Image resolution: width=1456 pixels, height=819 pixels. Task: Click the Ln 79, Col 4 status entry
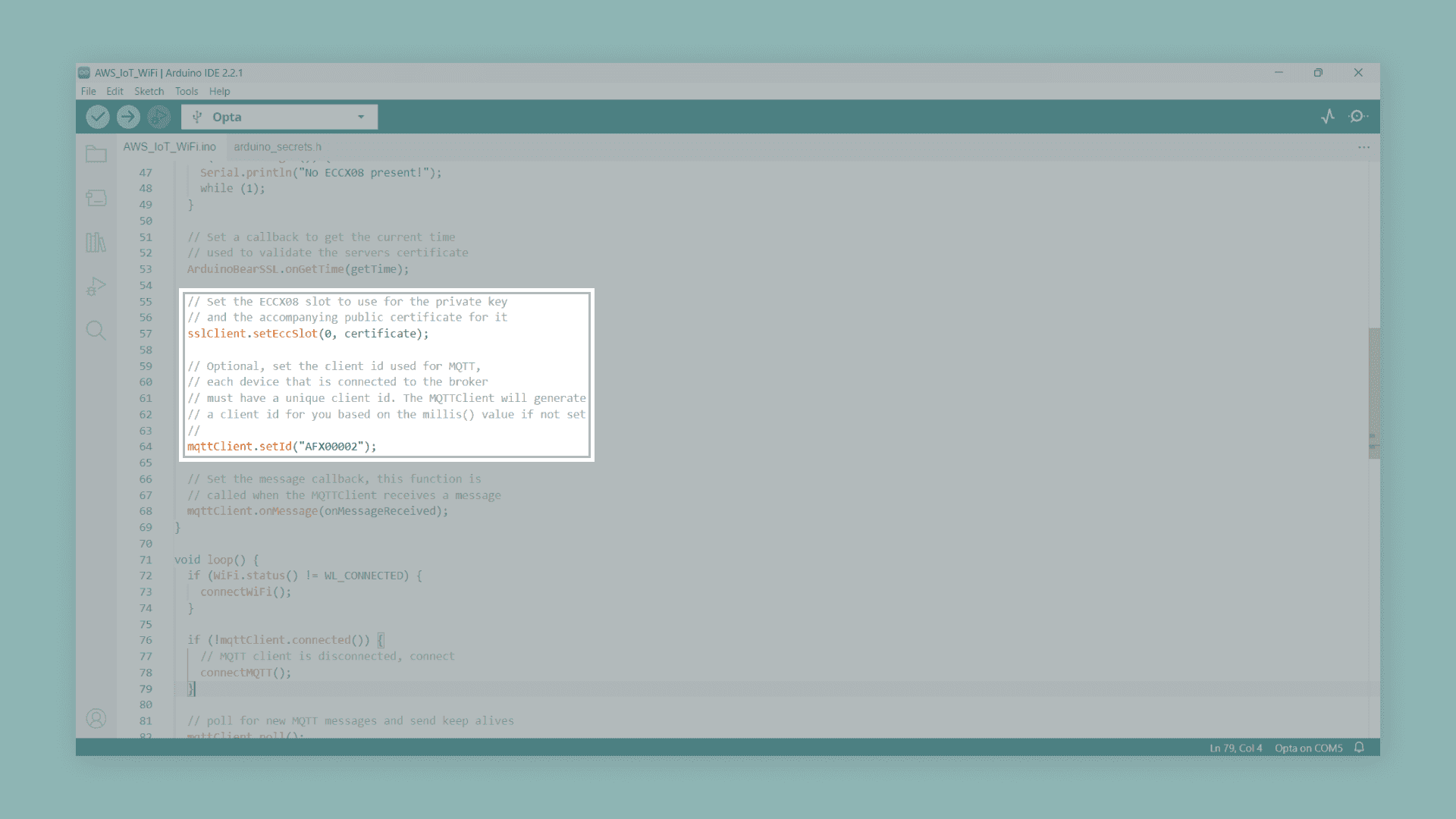tap(1236, 748)
